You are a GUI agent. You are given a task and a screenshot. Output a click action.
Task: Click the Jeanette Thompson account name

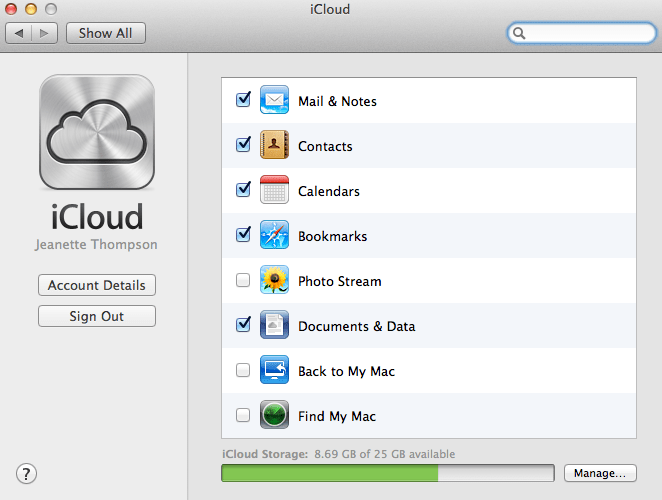[x=96, y=245]
